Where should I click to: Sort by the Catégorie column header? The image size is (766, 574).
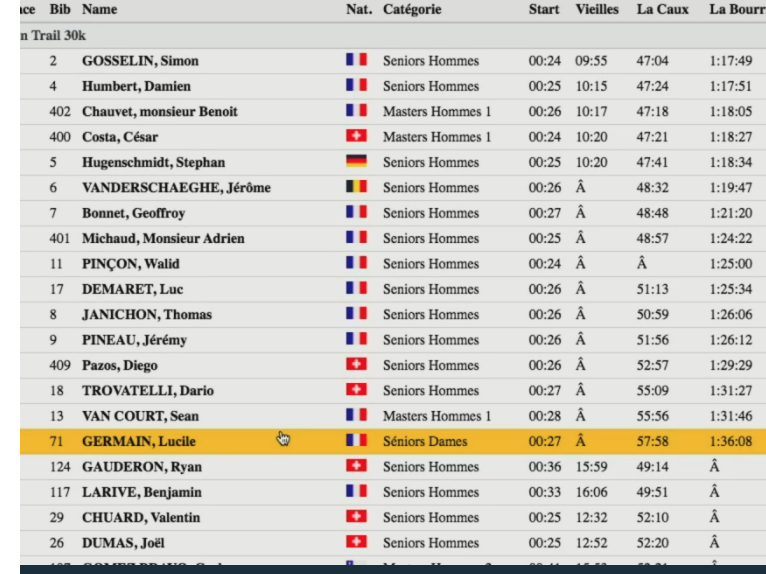coord(411,9)
